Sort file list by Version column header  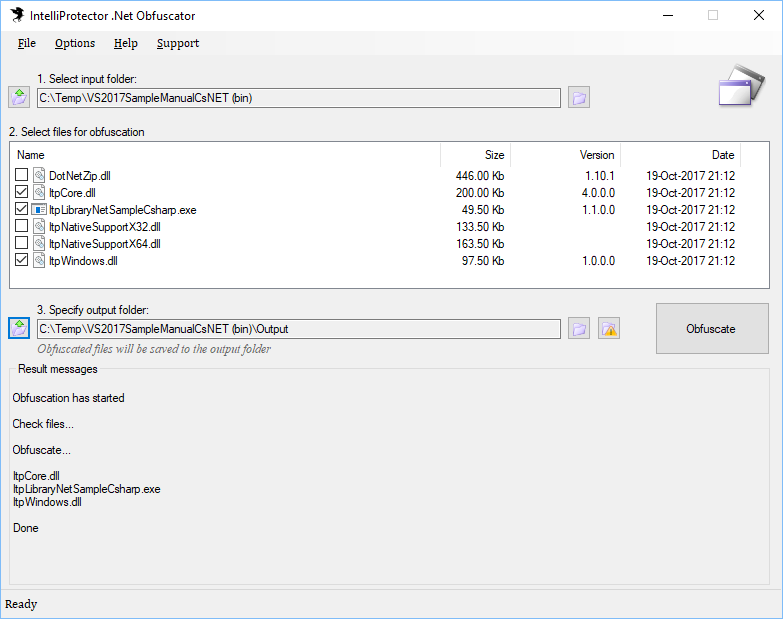[565, 155]
